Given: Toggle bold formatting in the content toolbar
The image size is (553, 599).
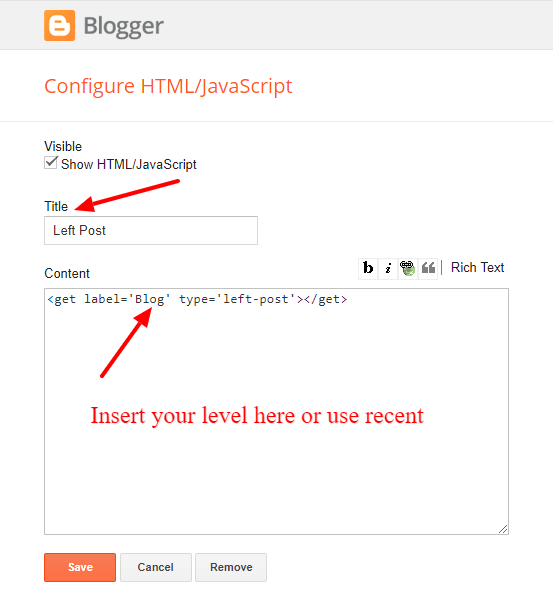Looking at the screenshot, I should click(x=368, y=268).
